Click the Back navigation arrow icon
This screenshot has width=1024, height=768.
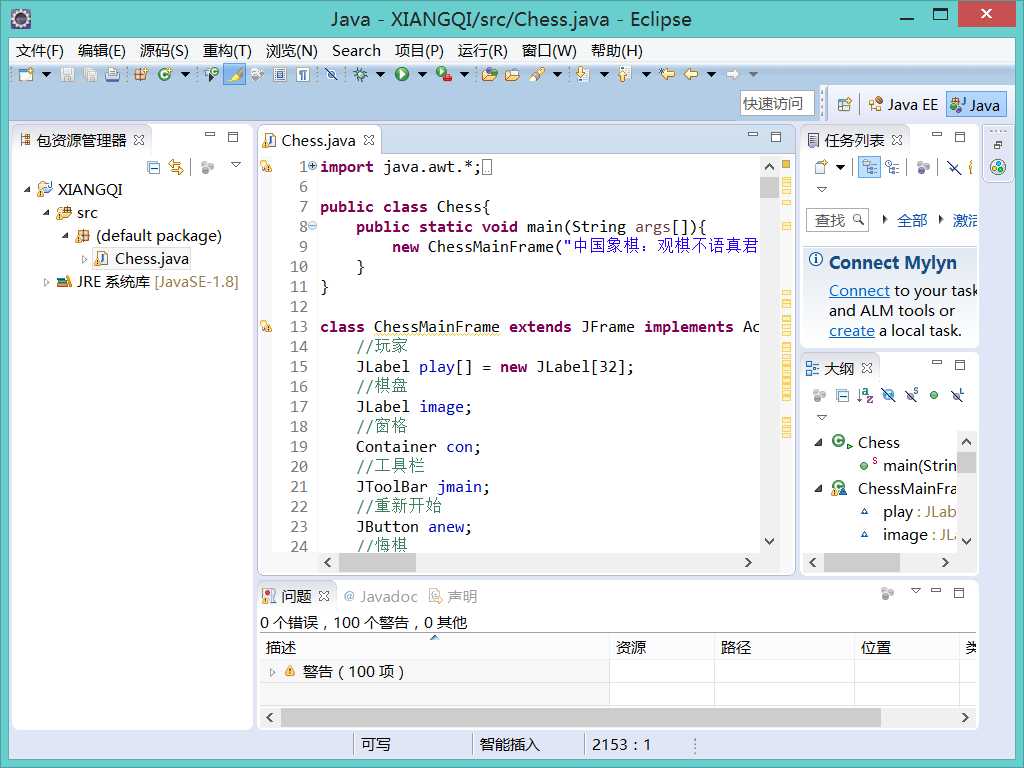tap(691, 74)
